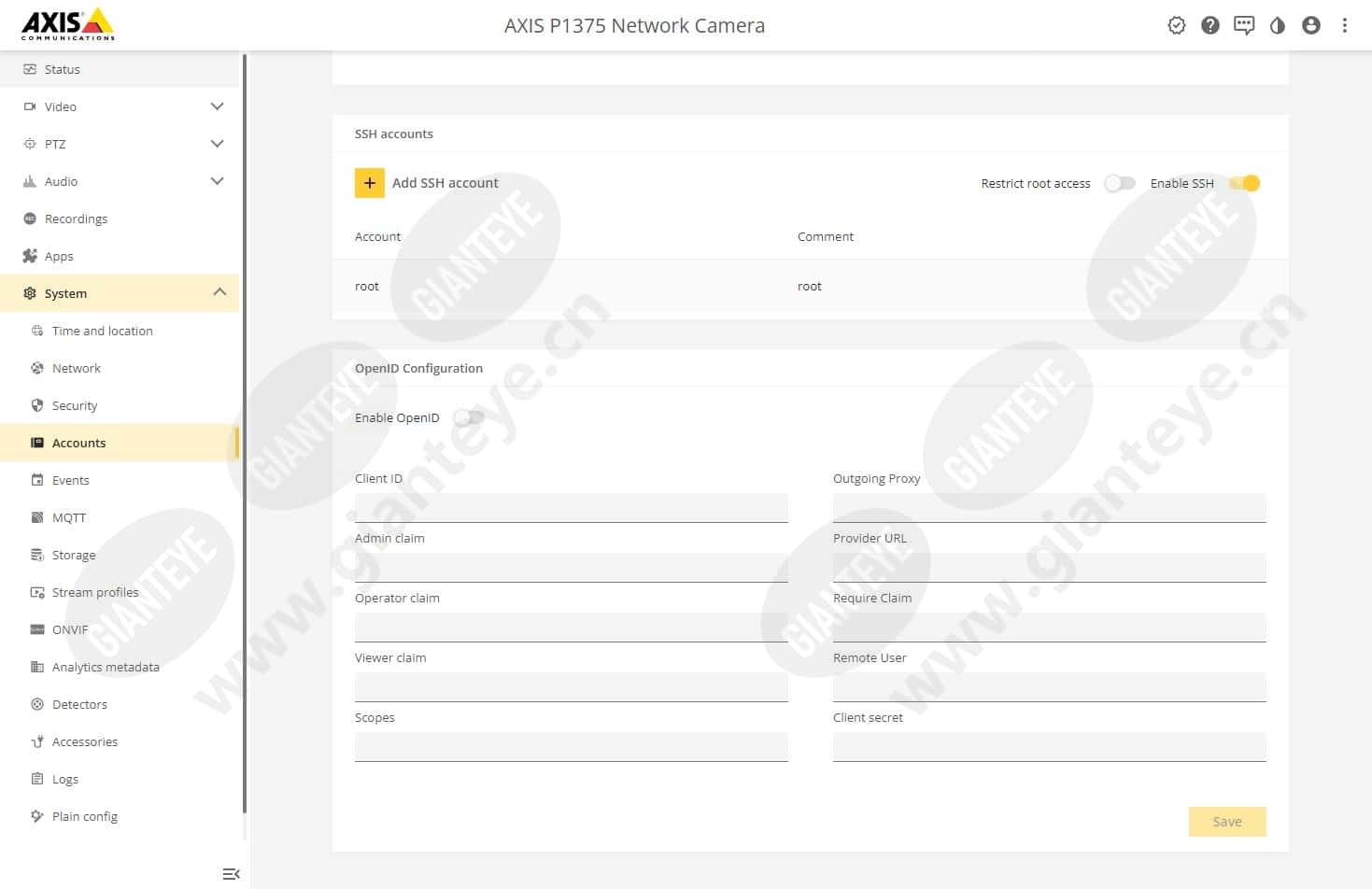
Task: Collapse the sidebar with bottom menu icon
Action: 231,874
